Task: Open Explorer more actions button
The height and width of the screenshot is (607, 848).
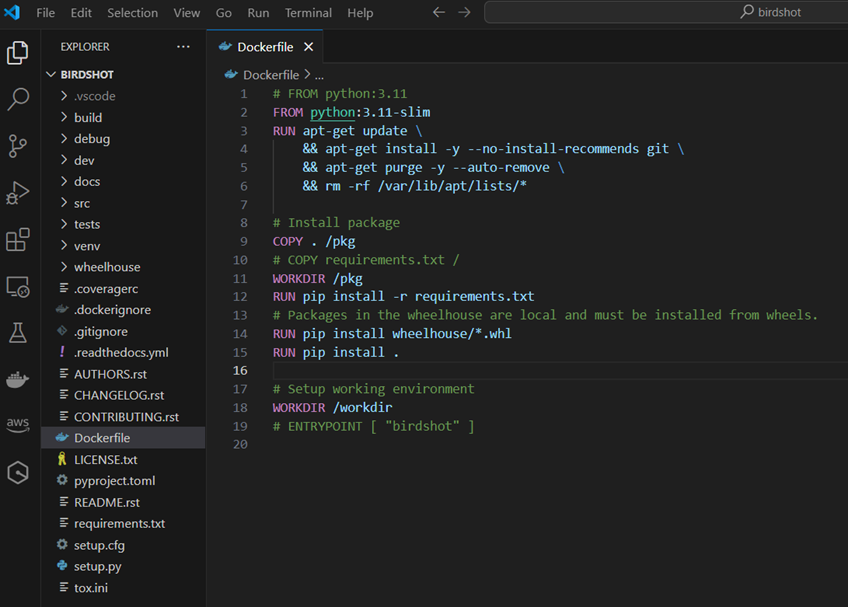Action: point(183,46)
